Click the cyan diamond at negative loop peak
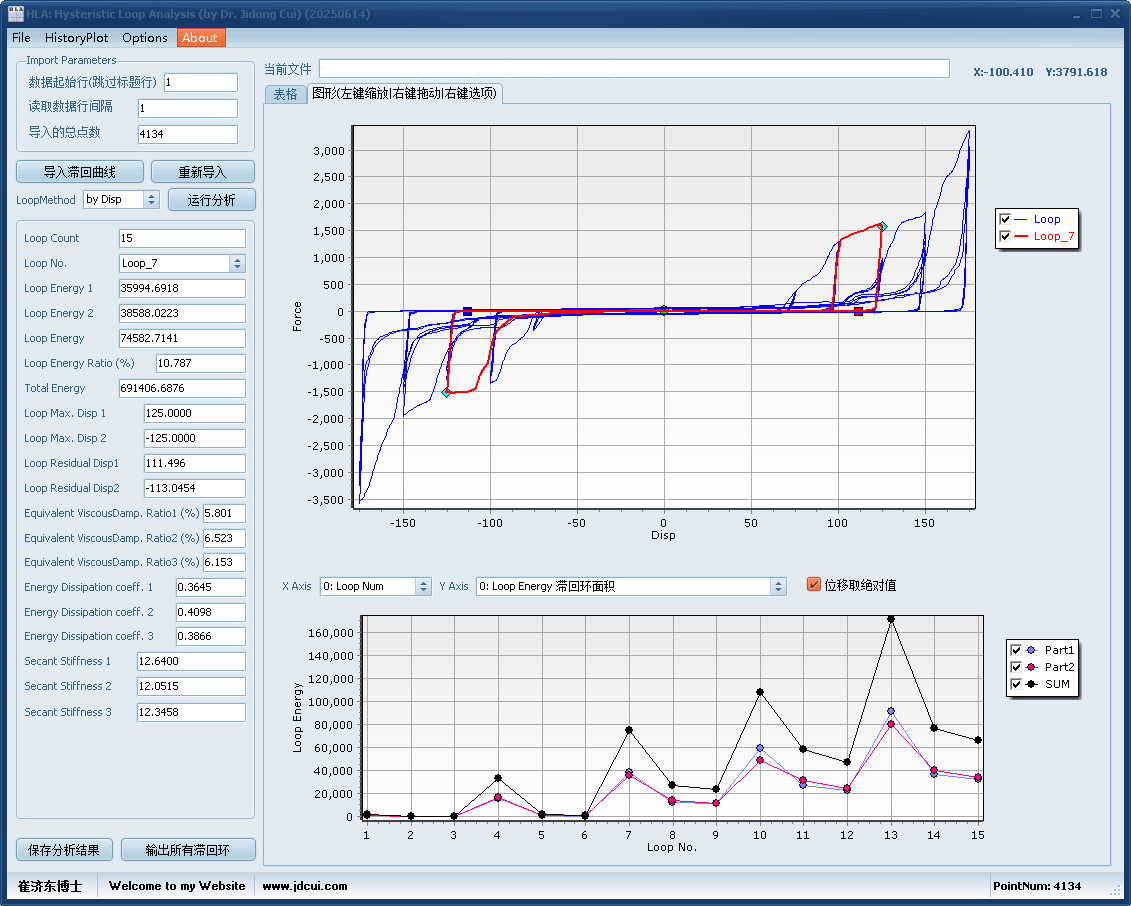 (446, 393)
